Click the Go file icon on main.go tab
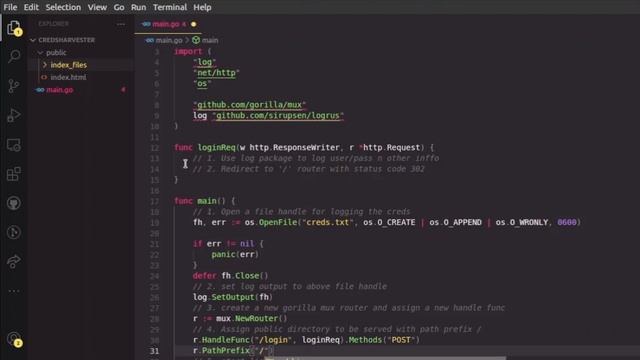The image size is (640, 360). [x=146, y=24]
